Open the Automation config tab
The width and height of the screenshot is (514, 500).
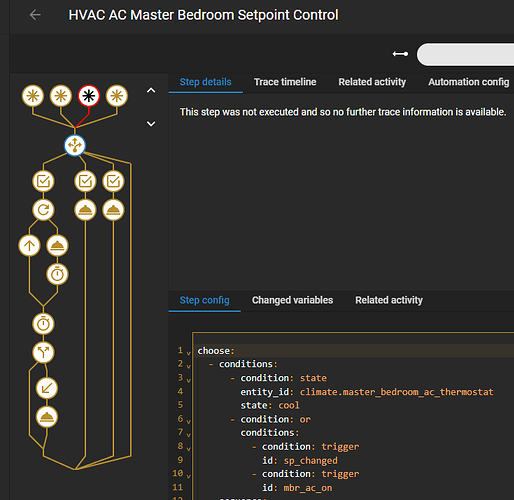click(469, 82)
